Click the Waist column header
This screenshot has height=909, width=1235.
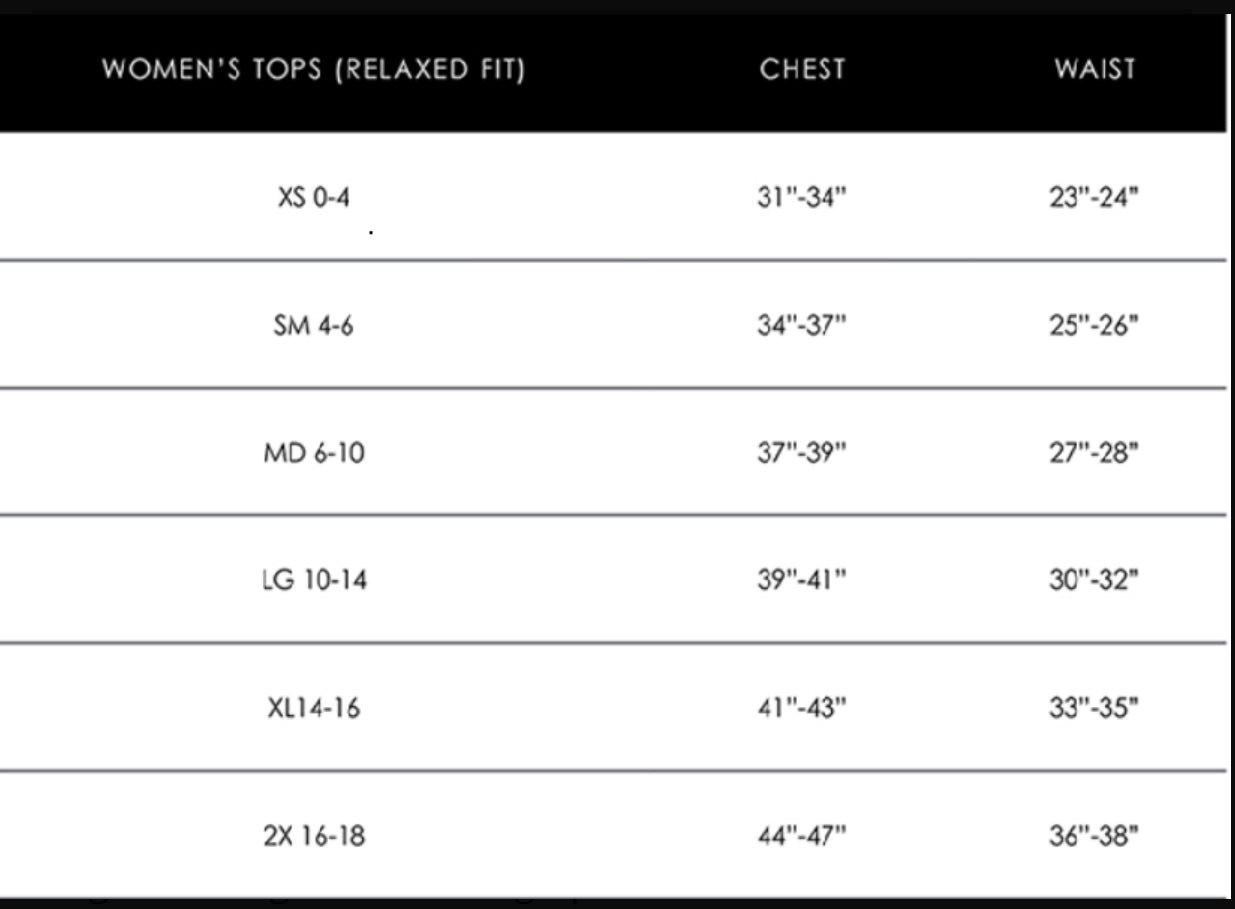point(1094,69)
